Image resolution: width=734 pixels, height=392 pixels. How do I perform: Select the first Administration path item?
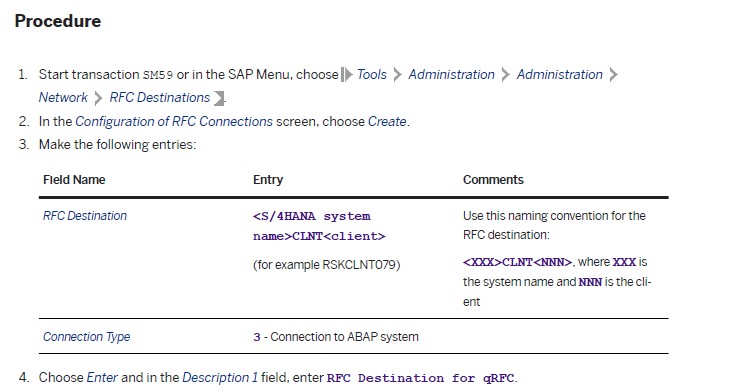451,74
